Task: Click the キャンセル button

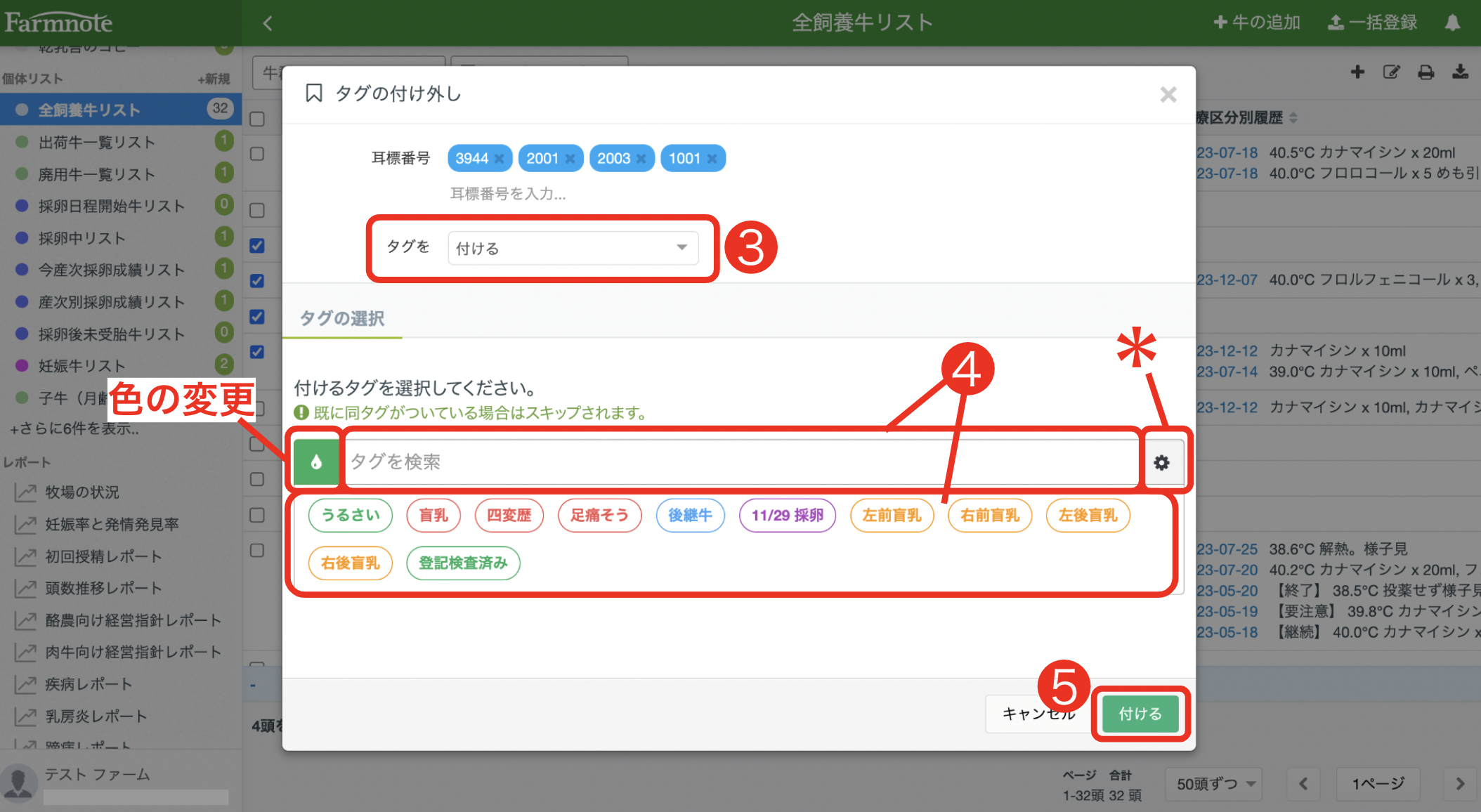Action: click(x=1038, y=713)
